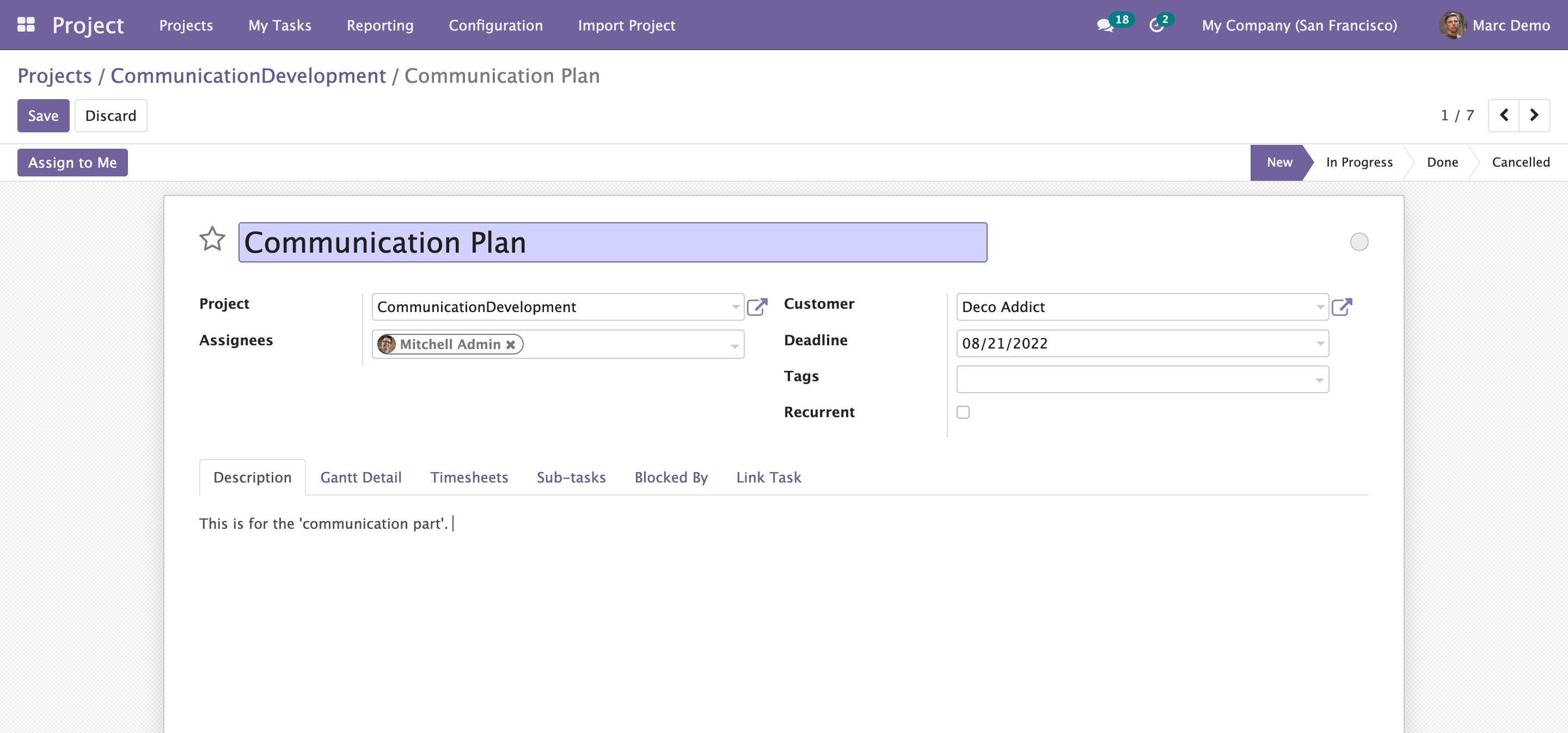Go to next task arrow

pyautogui.click(x=1534, y=115)
